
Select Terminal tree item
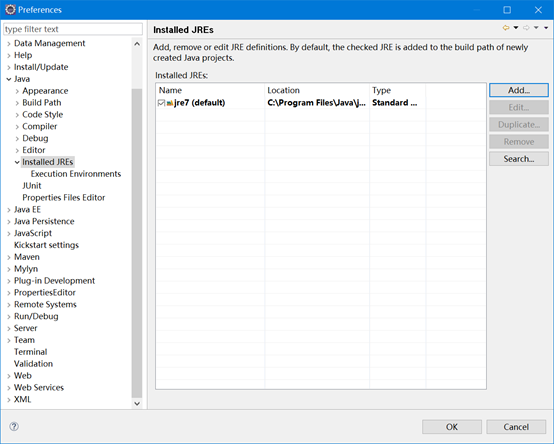[30, 352]
